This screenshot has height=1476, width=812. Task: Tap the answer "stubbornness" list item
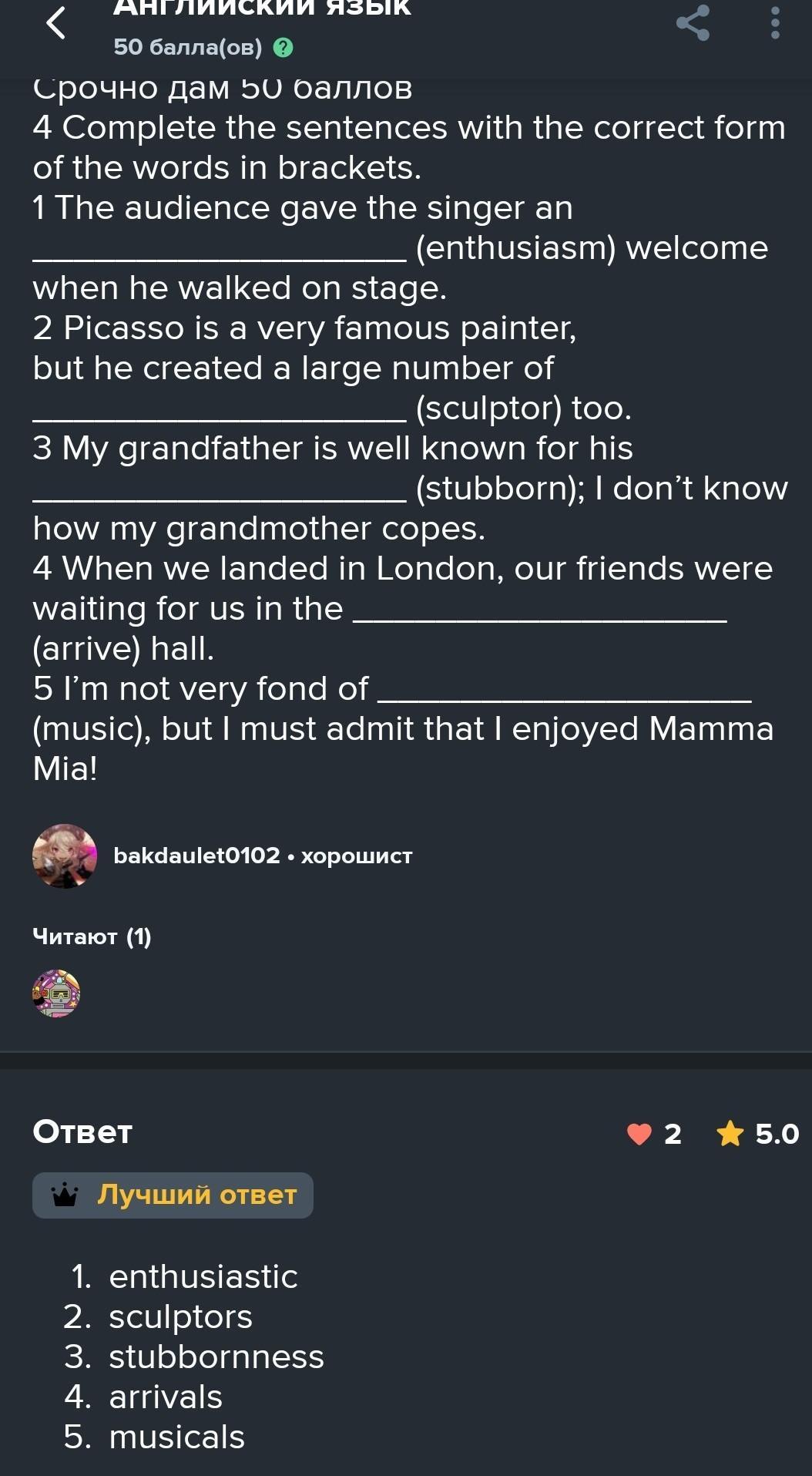(216, 1357)
